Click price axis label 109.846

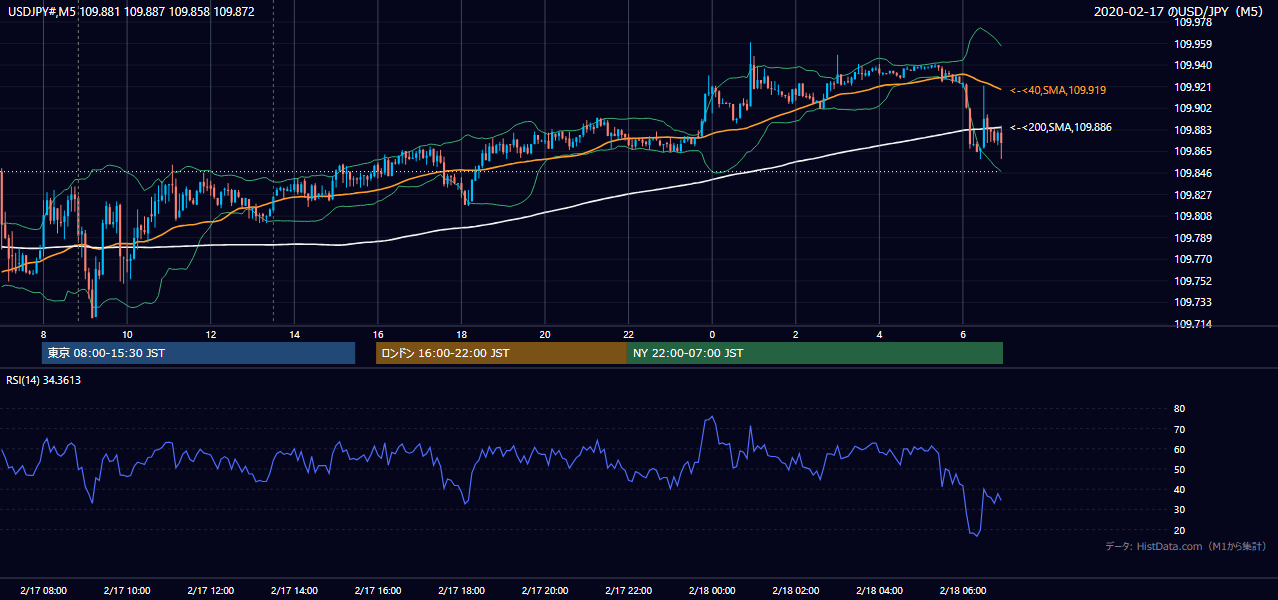click(1192, 173)
